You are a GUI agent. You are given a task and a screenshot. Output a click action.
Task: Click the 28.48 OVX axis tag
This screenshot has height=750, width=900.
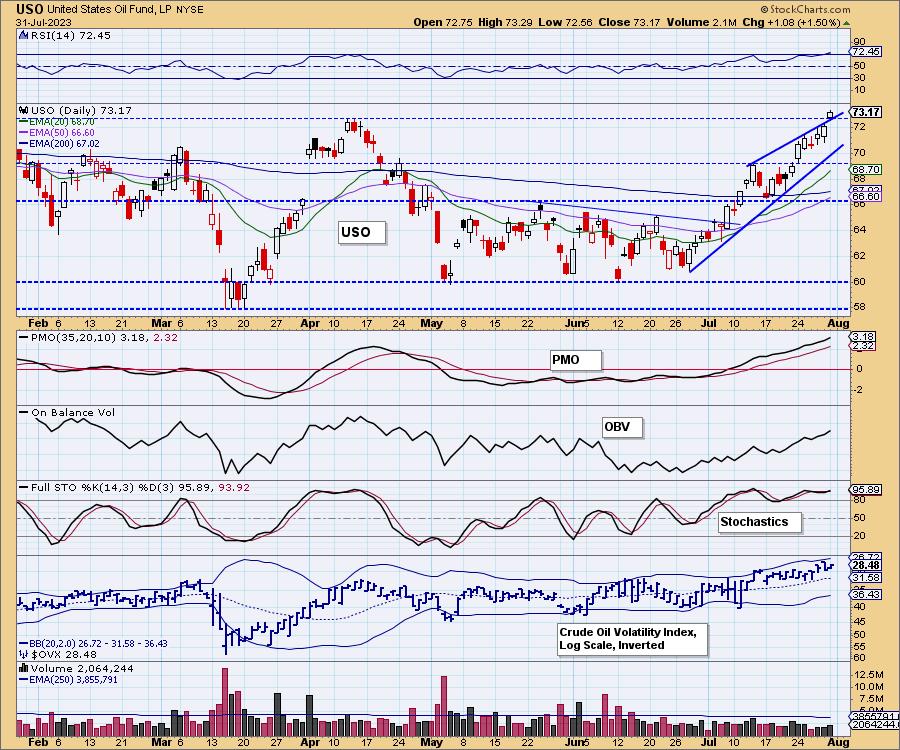866,565
